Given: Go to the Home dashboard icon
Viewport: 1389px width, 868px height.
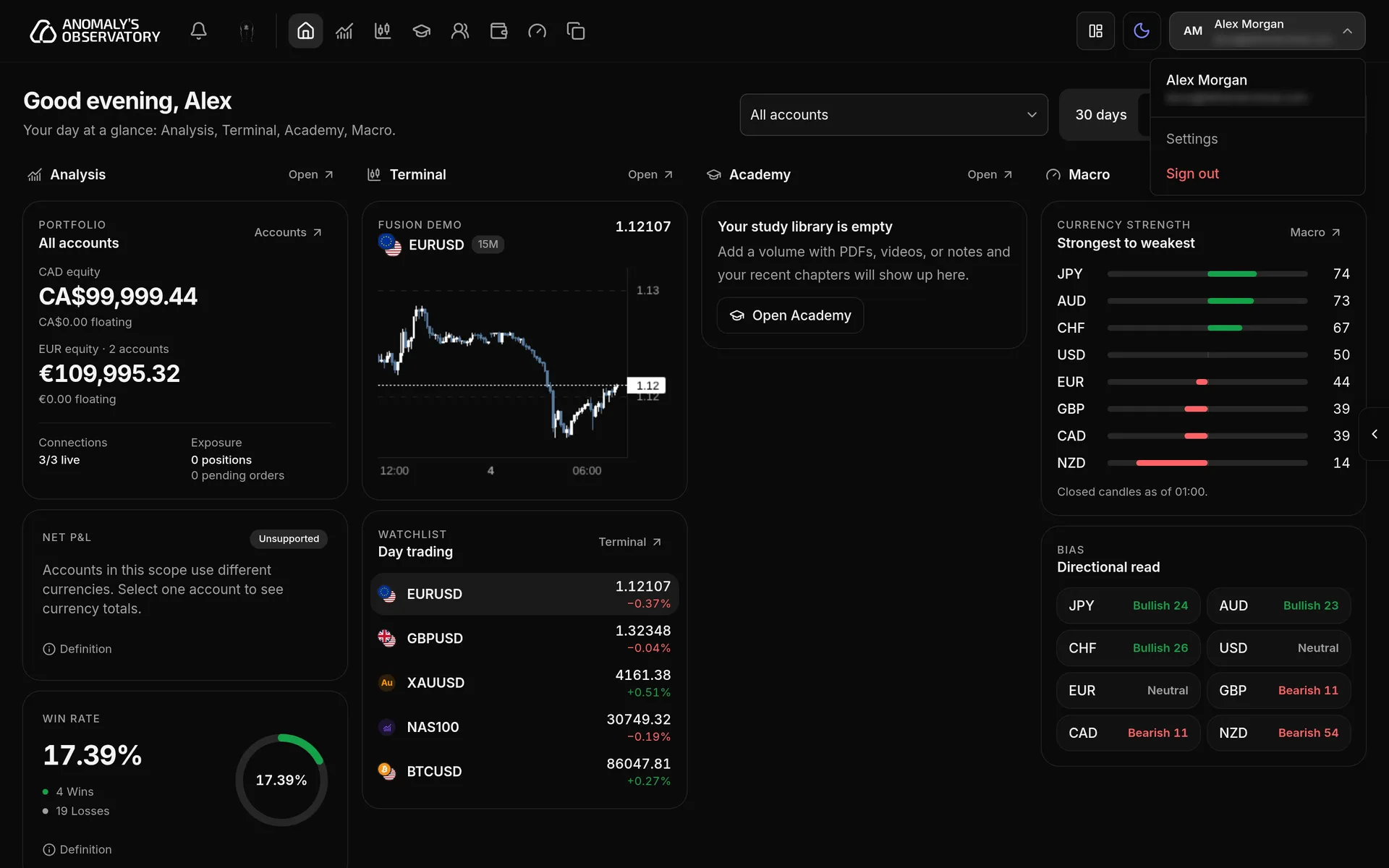Looking at the screenshot, I should 305,31.
